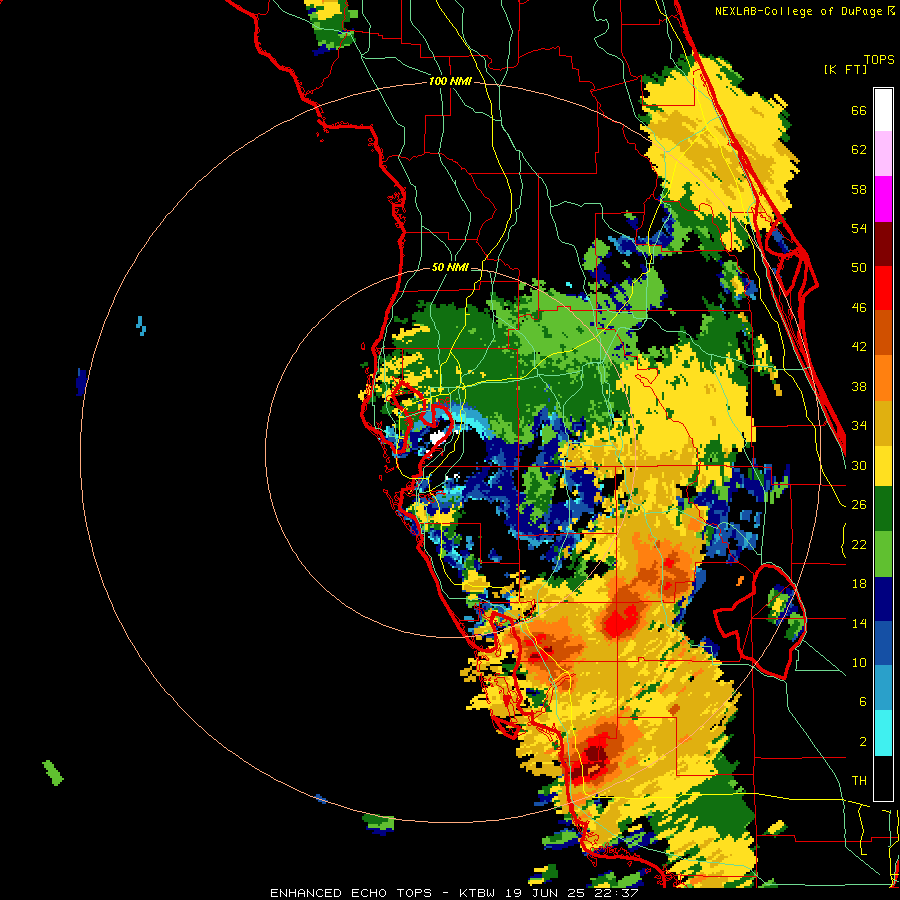Click the NEXLAB-College of DuPage credit
The width and height of the screenshot is (900, 900).
click(x=804, y=11)
